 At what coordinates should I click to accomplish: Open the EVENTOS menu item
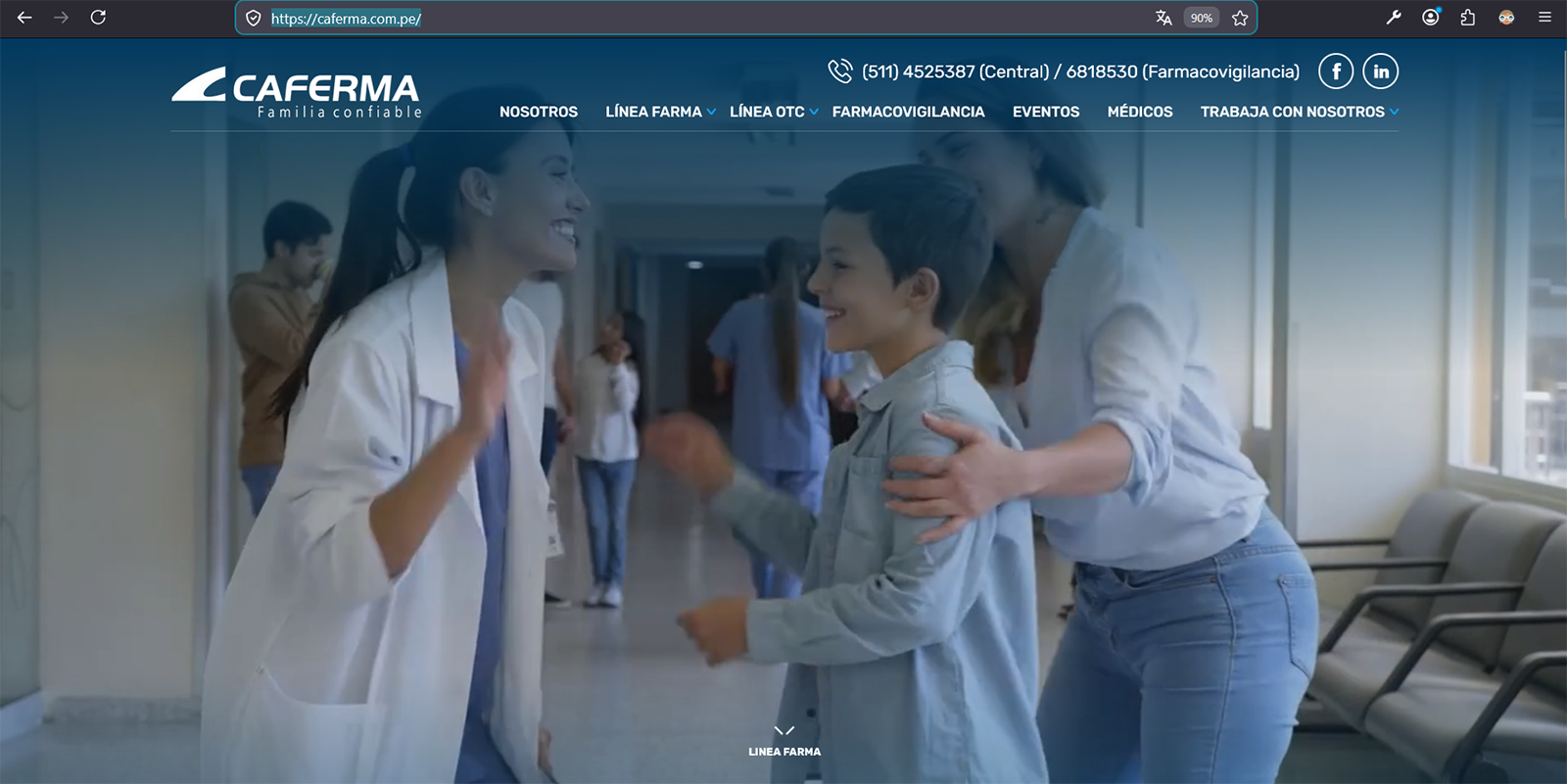[1046, 112]
